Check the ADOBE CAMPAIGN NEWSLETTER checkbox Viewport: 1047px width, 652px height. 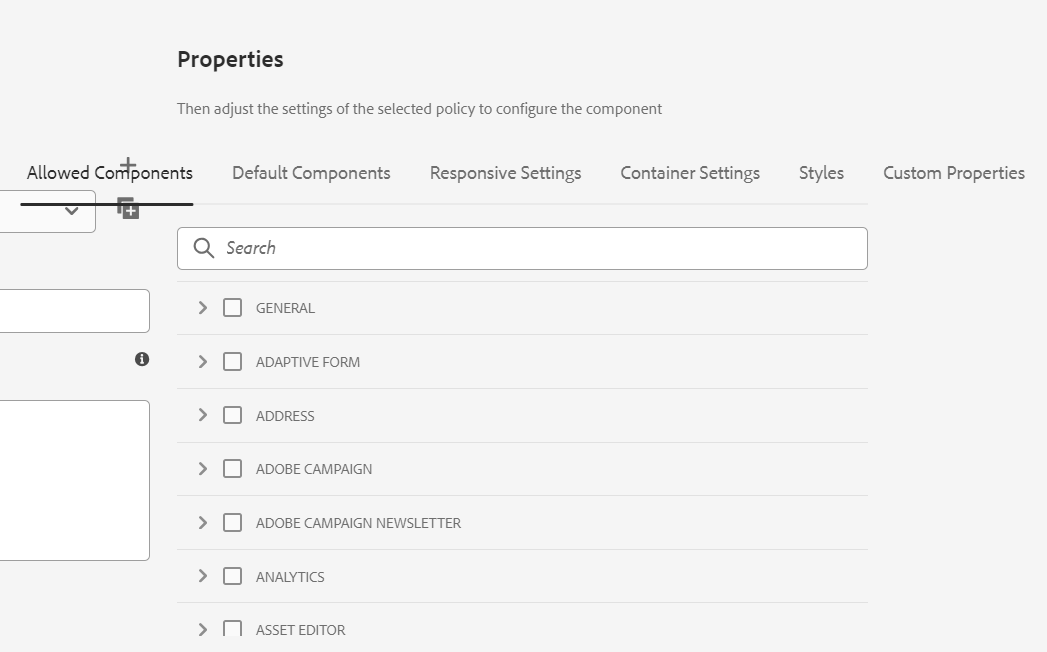[232, 523]
